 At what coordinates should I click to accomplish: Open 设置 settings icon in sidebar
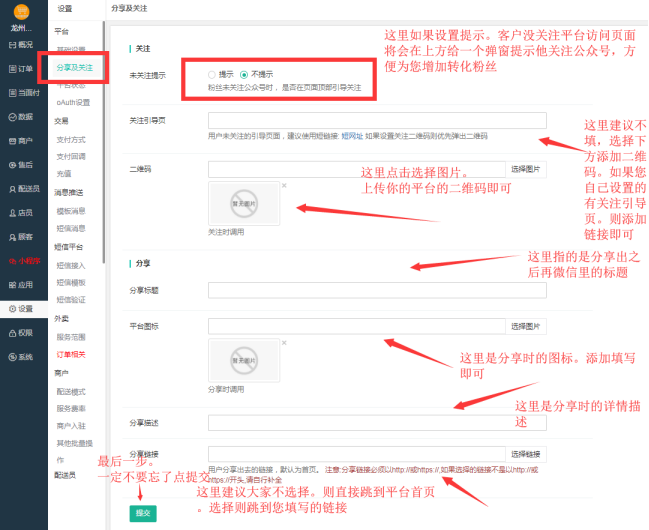12,309
